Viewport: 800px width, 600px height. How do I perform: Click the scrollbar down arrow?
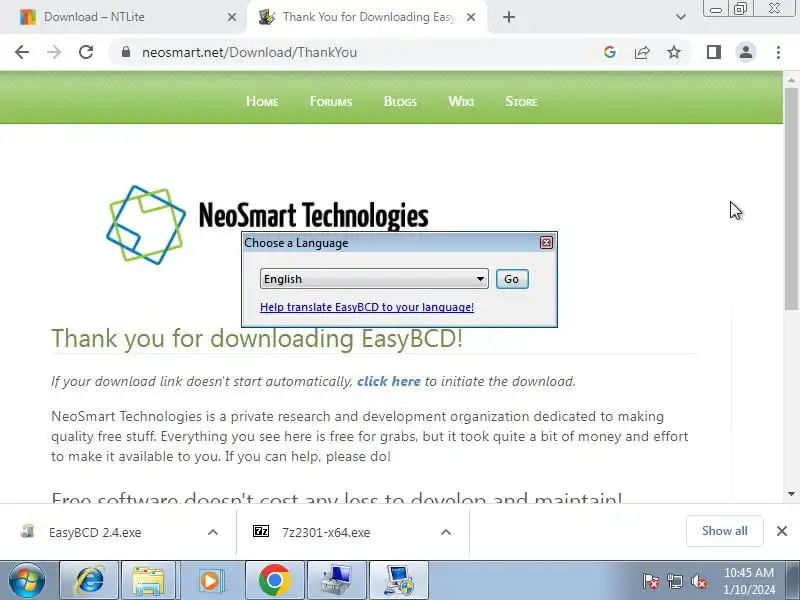pos(791,494)
